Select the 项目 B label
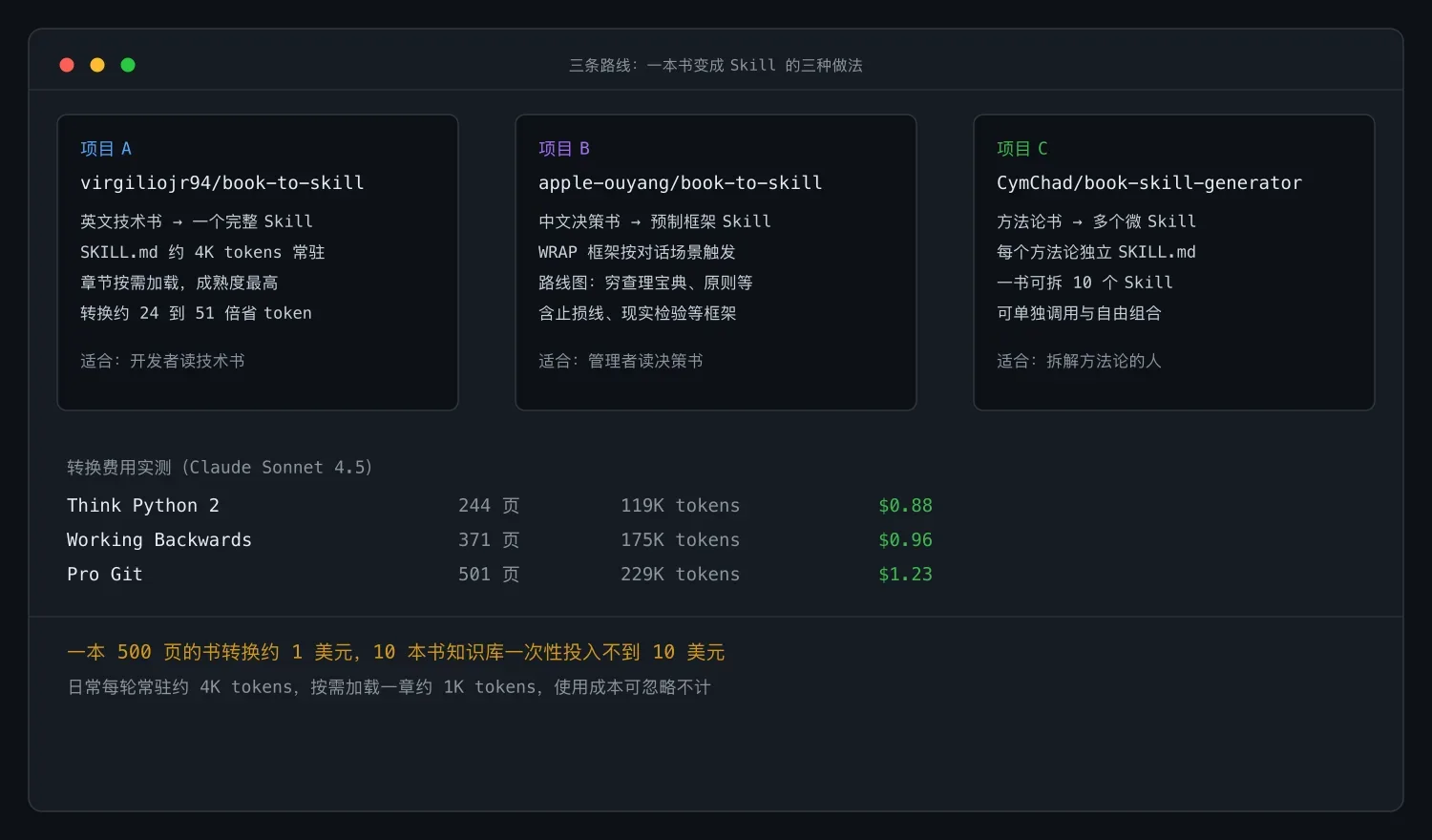This screenshot has width=1432, height=840. point(564,148)
